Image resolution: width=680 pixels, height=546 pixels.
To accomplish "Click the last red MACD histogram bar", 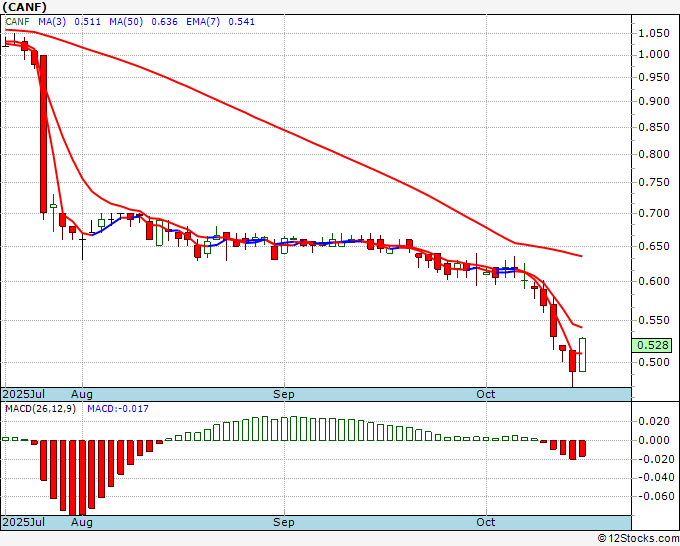I will (x=582, y=448).
